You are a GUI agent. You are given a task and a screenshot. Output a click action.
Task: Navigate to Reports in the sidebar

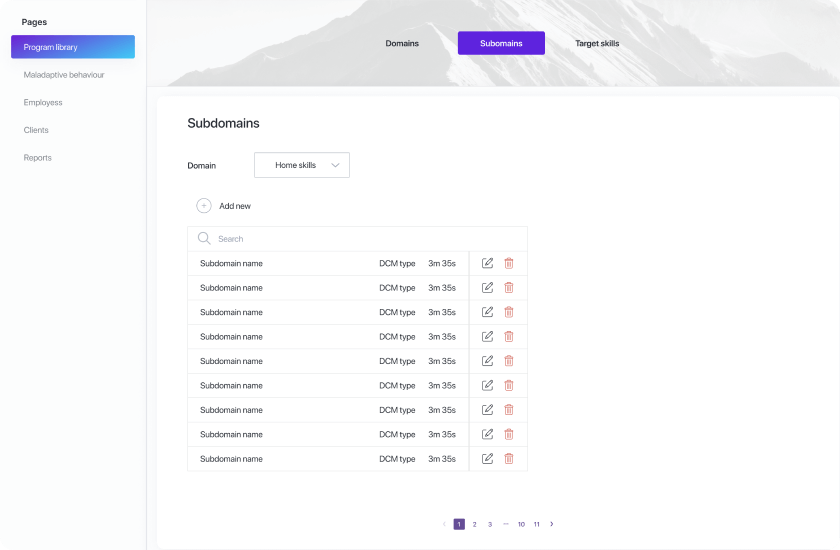pyautogui.click(x=38, y=158)
